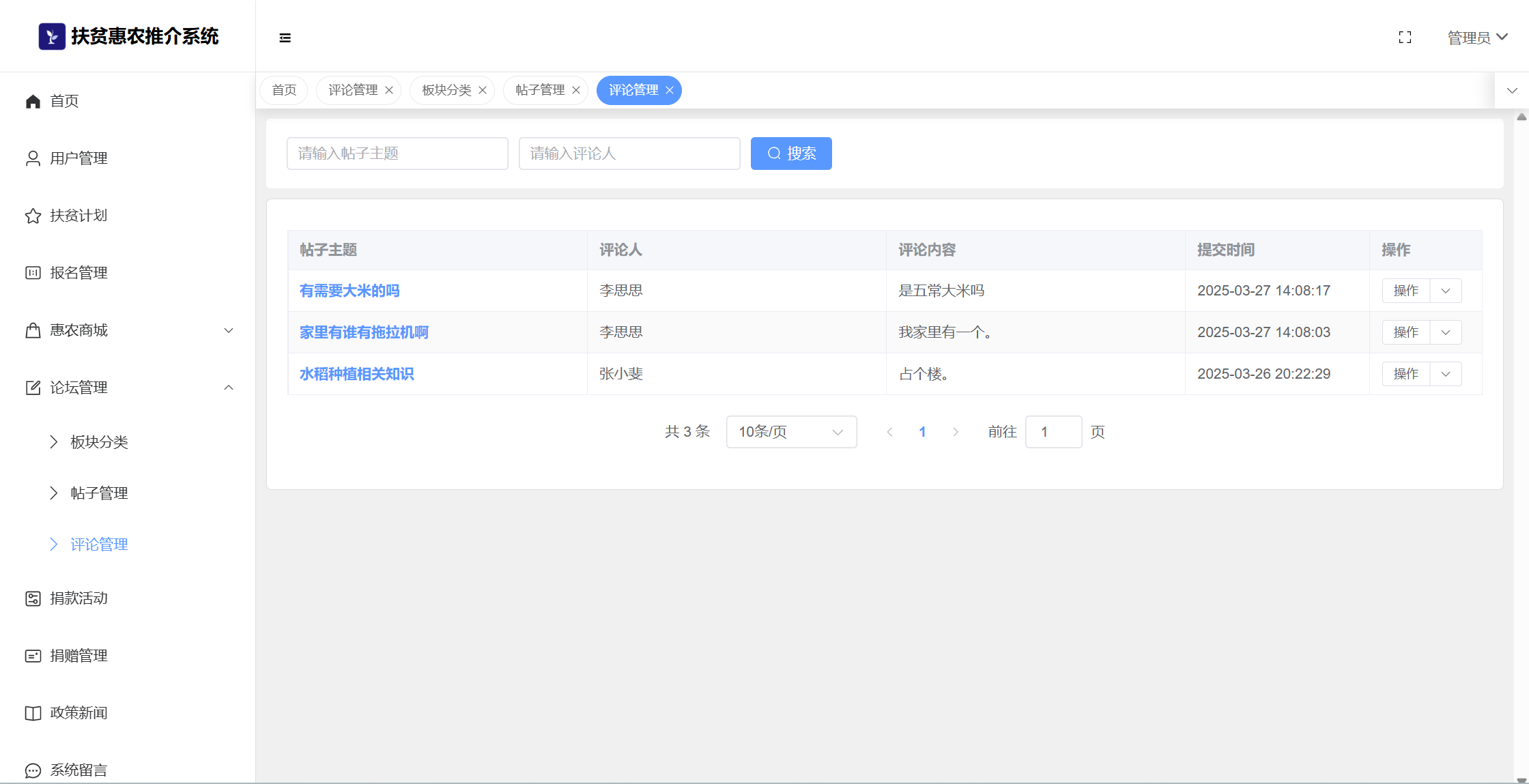
Task: Close the 板块分类 tab
Action: (483, 90)
